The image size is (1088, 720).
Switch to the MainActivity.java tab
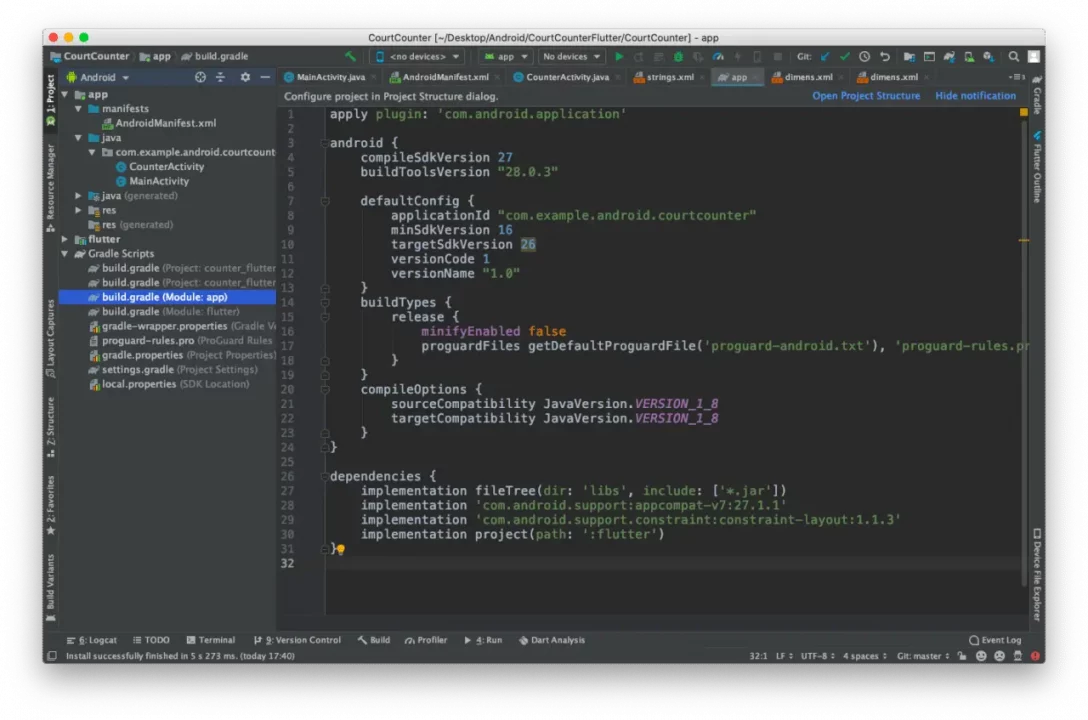[x=332, y=77]
